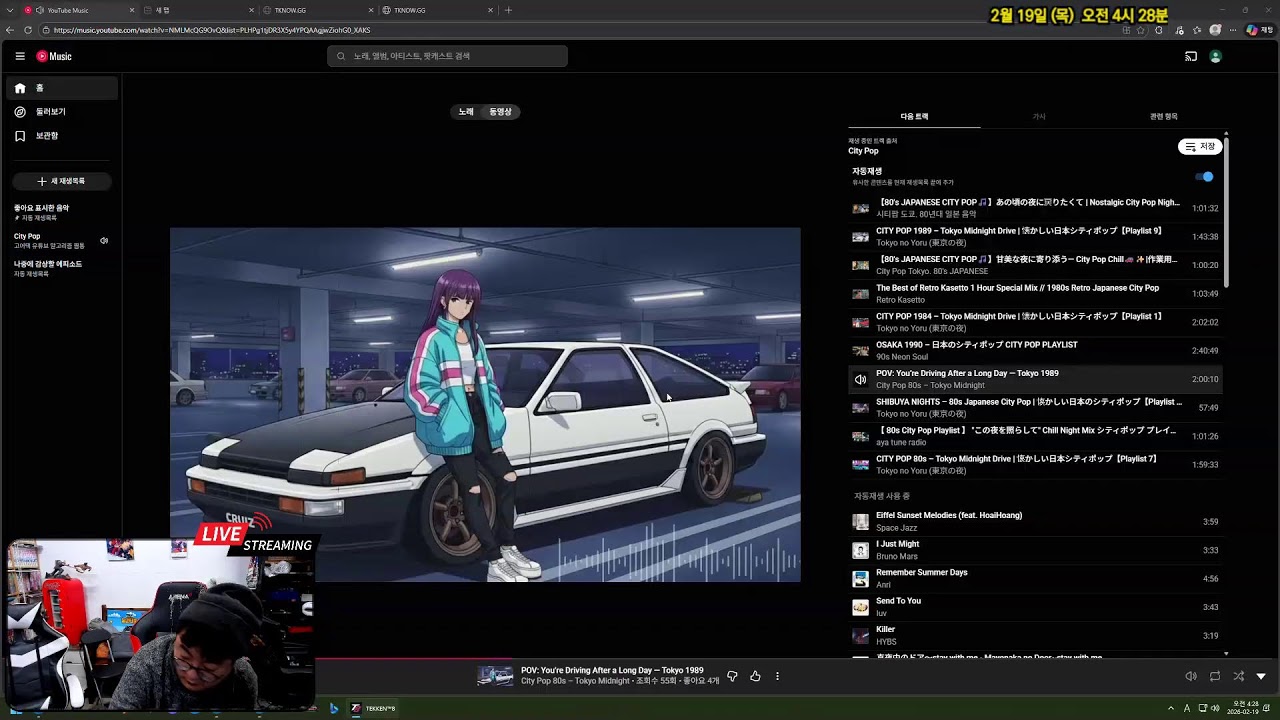Image resolution: width=1280 pixels, height=720 pixels.
Task: Open the browser tab list dropdown arrow
Action: (x=9, y=10)
